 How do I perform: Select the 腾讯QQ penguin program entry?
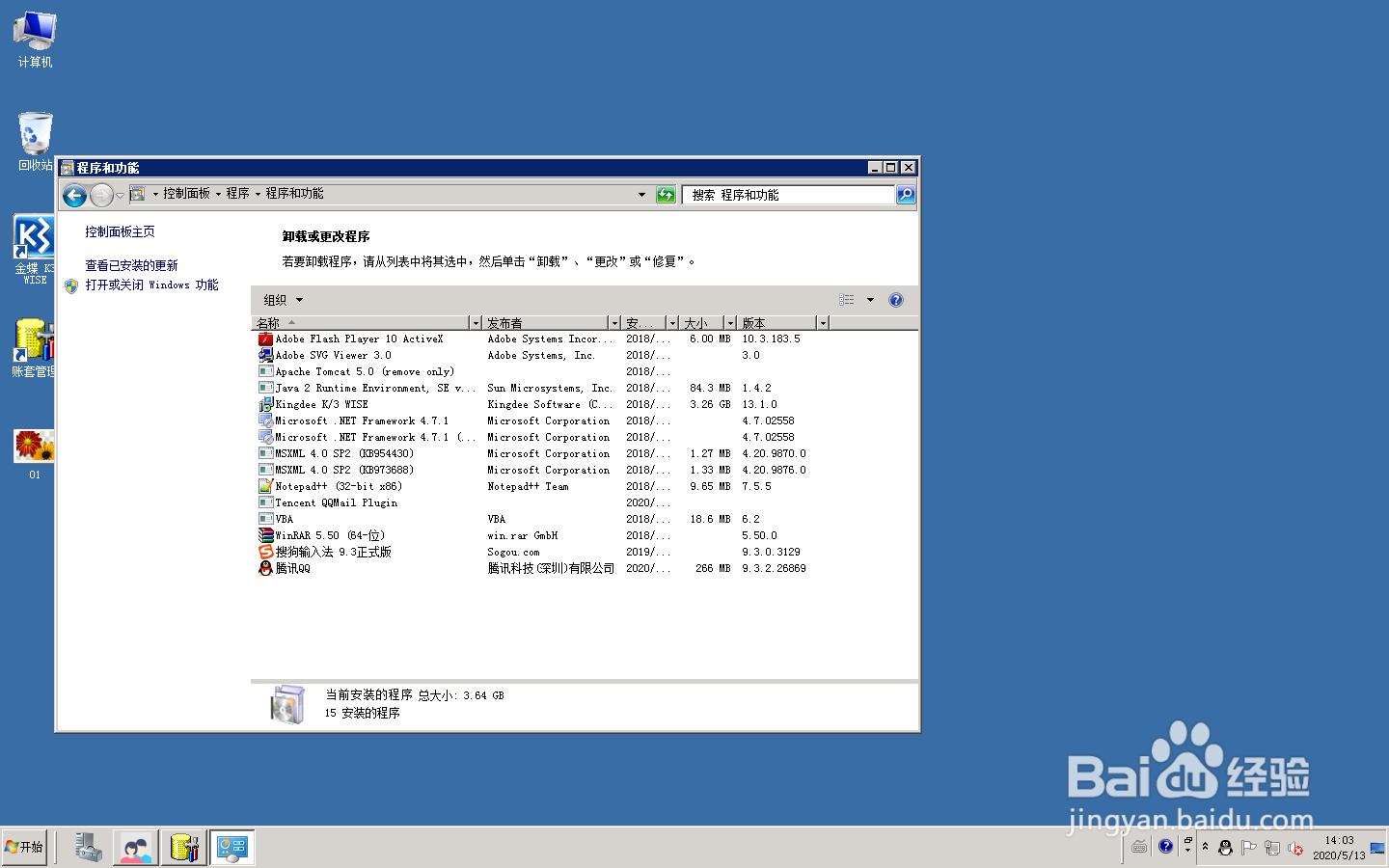click(x=292, y=569)
